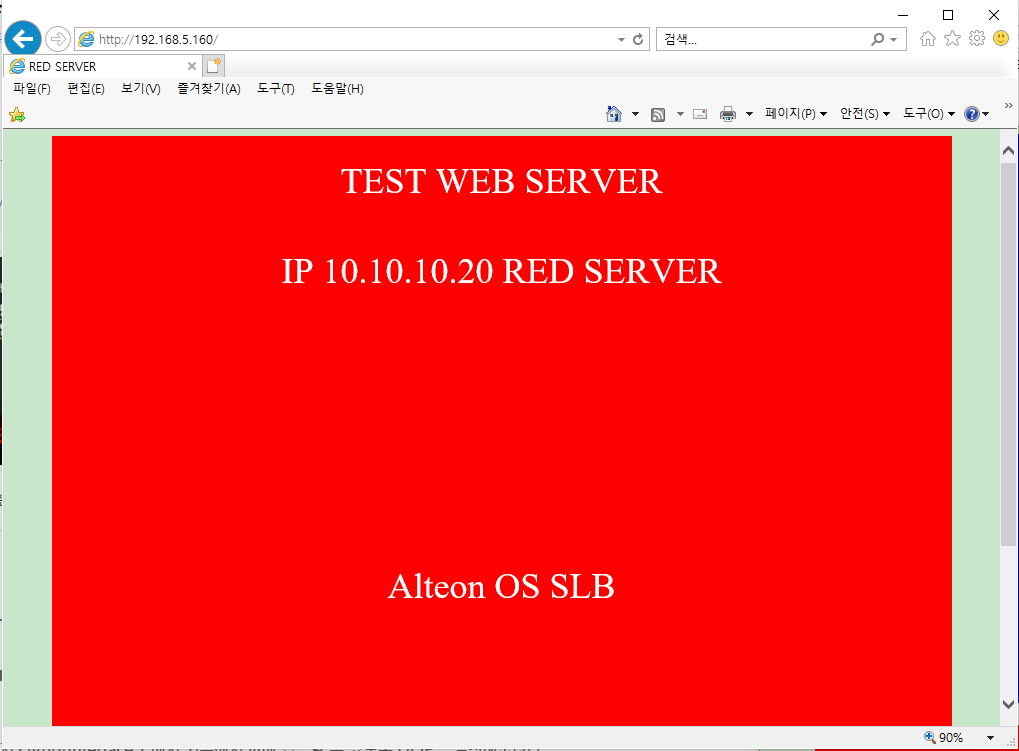Click the vertical scrollbar thumb
The width and height of the screenshot is (1019, 751).
tap(1008, 355)
